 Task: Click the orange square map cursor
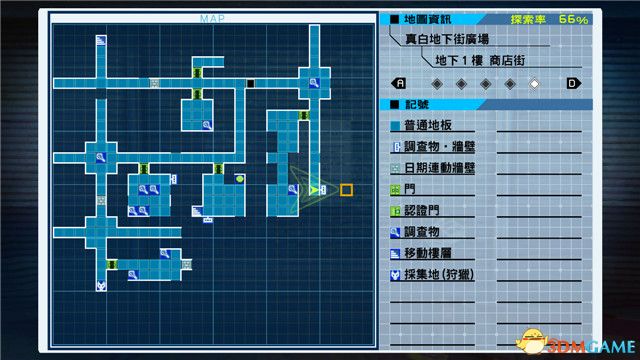[346, 190]
